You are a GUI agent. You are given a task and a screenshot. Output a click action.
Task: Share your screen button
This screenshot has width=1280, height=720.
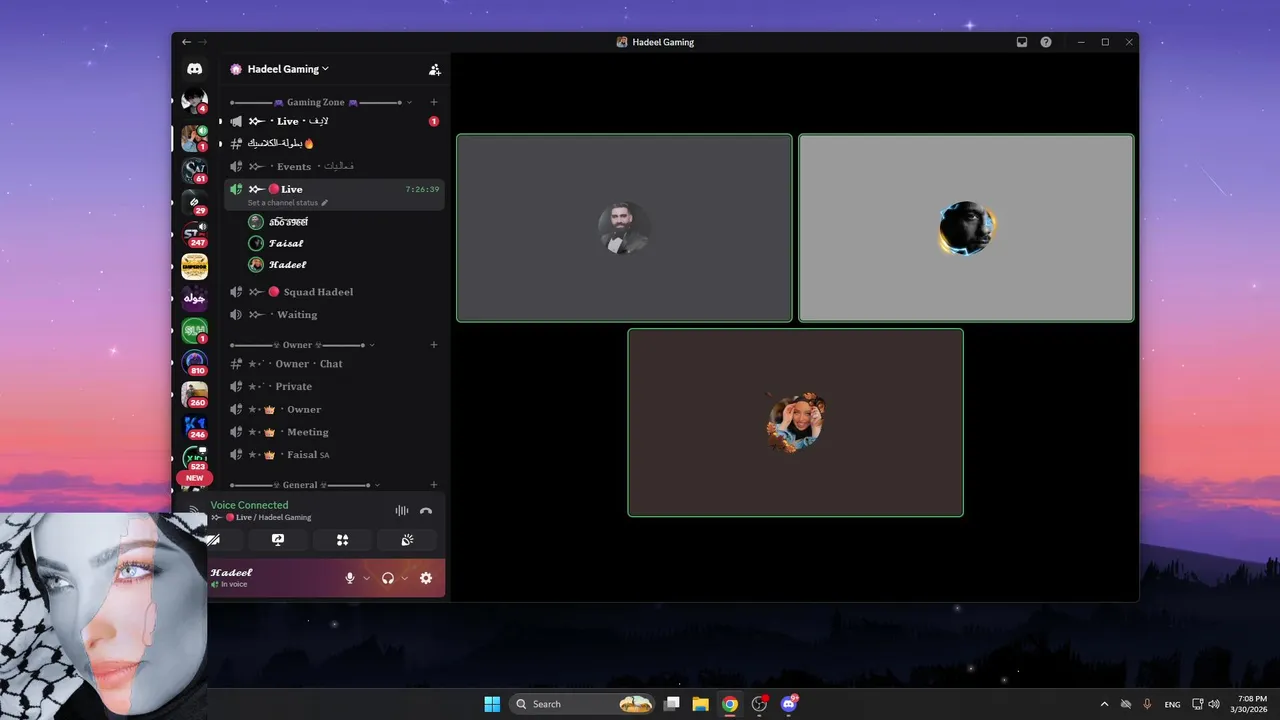pyautogui.click(x=278, y=540)
